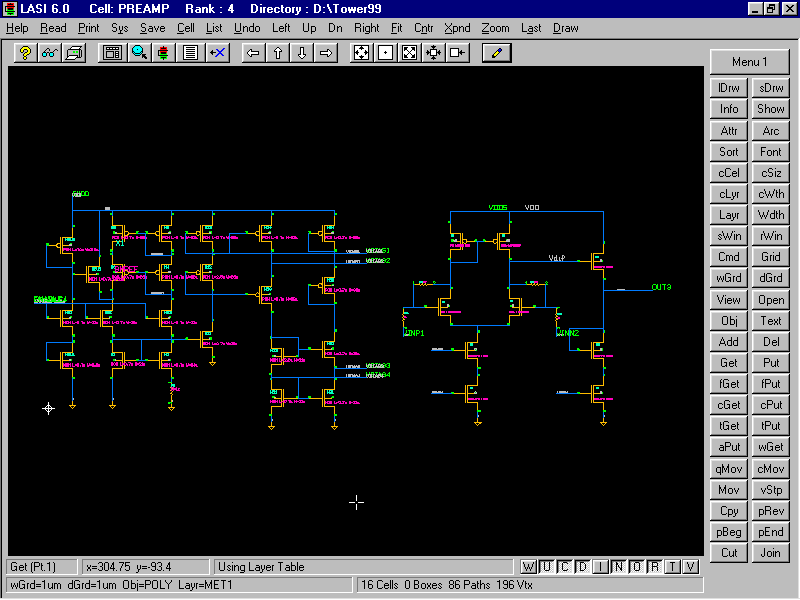Click the magnifier zoom icon in toolbar
Screen dimensions: 800x600
[139, 52]
